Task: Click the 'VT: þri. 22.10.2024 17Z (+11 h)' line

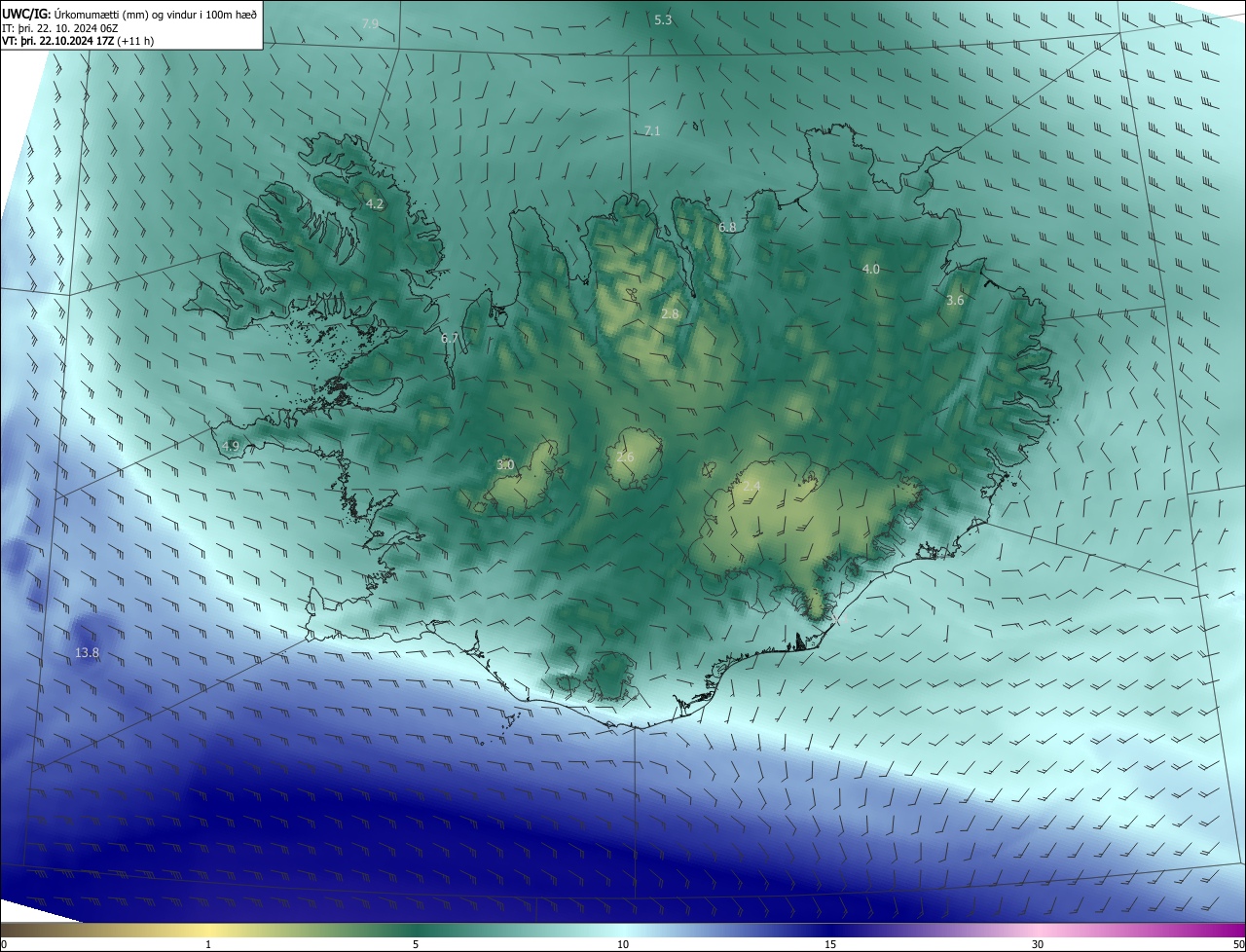Action: (78, 41)
